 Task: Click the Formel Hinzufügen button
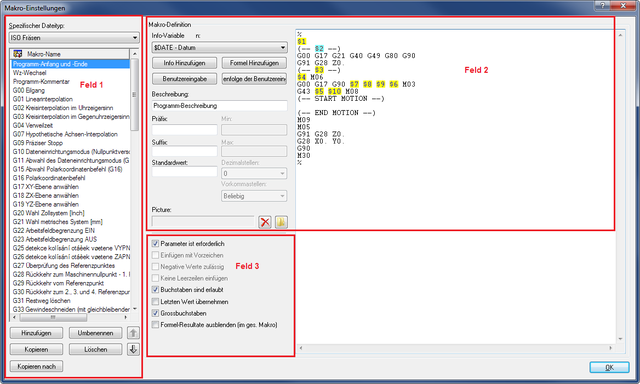[x=254, y=63]
